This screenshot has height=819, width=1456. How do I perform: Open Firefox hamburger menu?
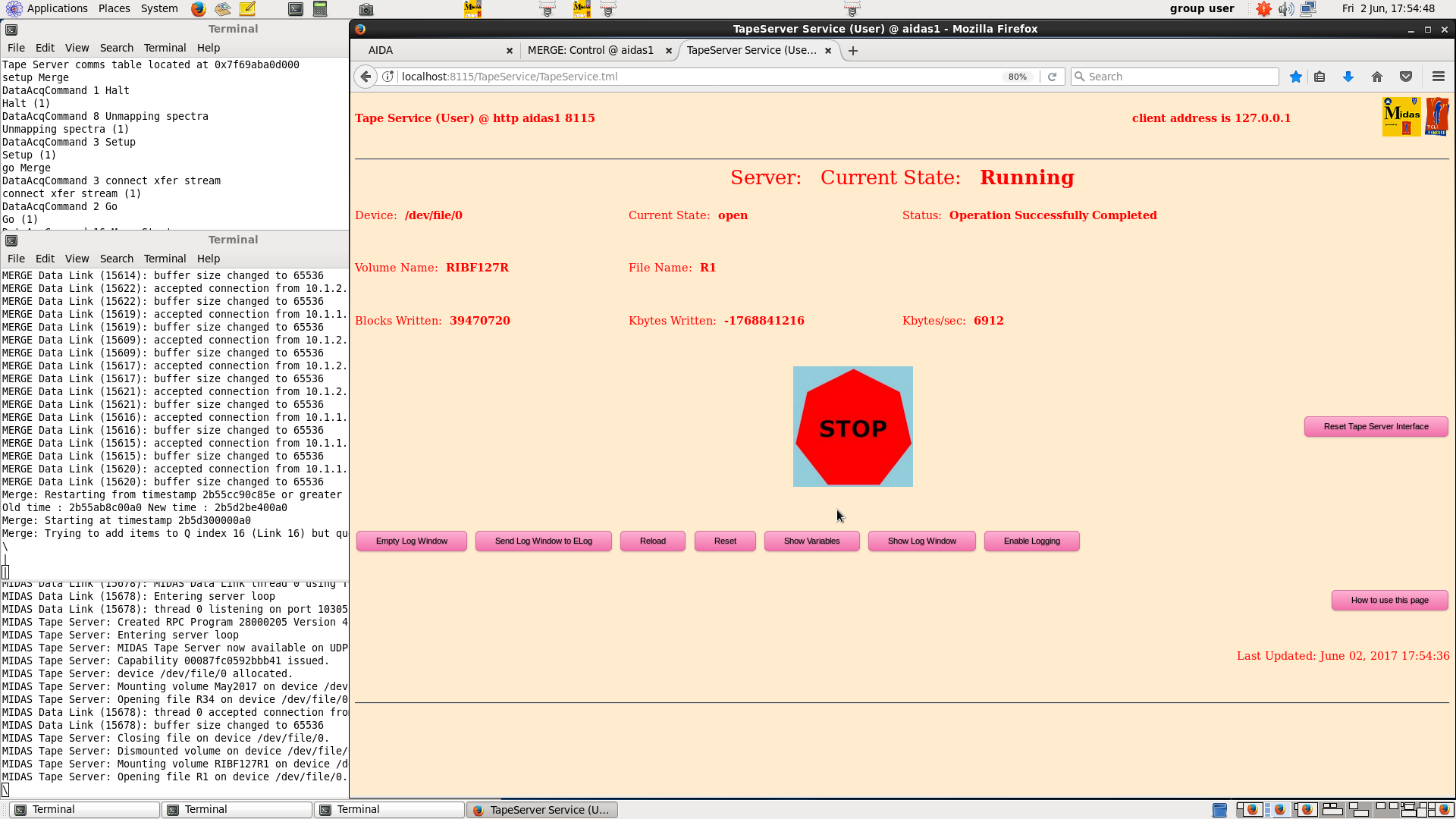coord(1438,77)
